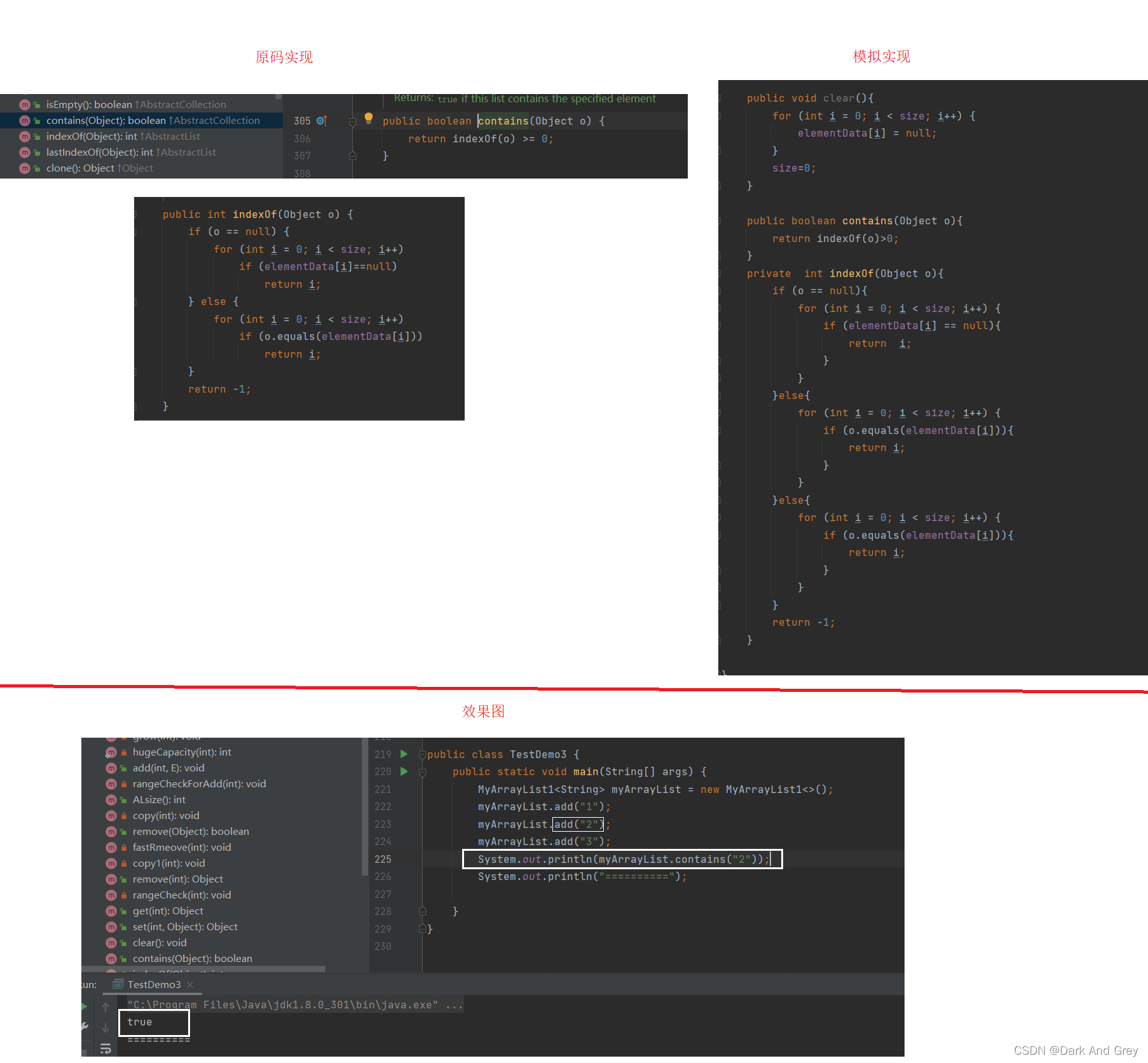Click method icon beside clone(): Object

[25, 168]
